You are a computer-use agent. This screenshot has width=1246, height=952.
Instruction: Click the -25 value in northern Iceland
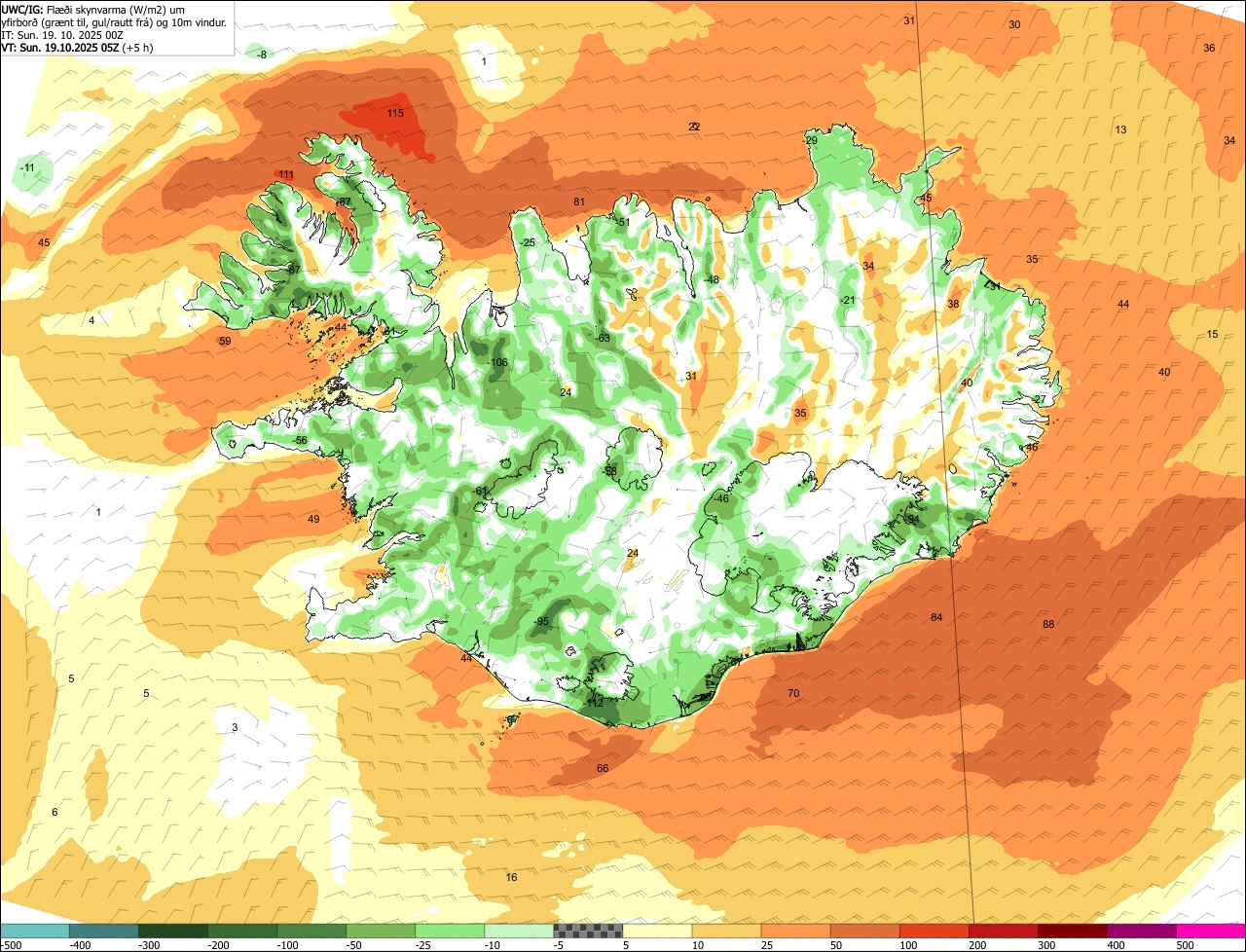point(528,243)
